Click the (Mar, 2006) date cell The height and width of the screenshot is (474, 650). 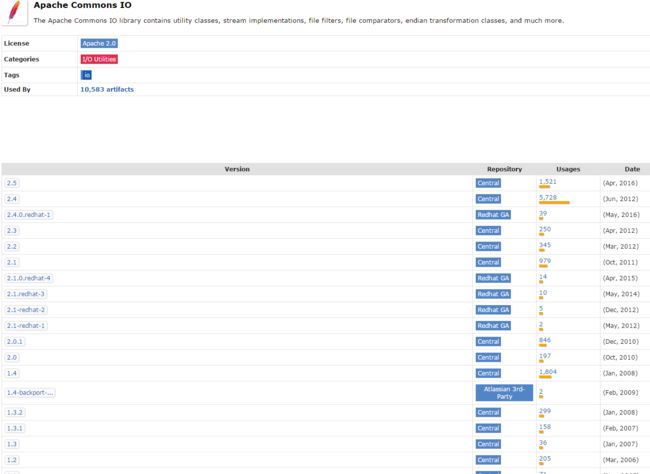click(x=620, y=460)
